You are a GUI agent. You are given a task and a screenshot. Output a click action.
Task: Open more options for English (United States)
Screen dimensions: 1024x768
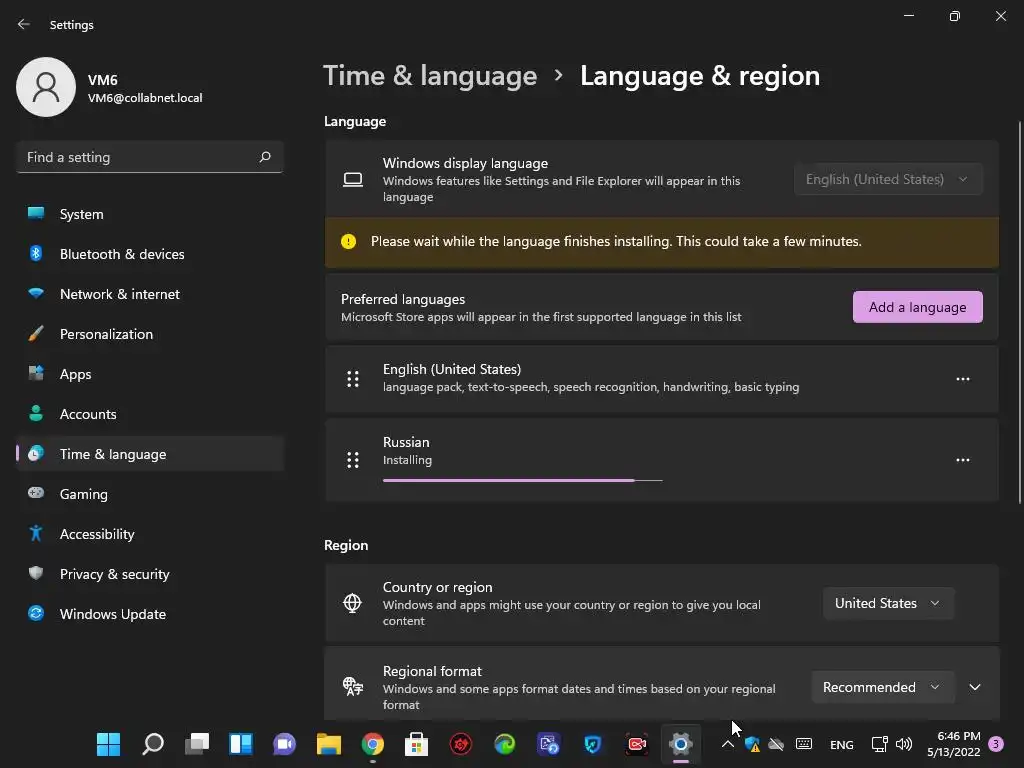(x=963, y=379)
